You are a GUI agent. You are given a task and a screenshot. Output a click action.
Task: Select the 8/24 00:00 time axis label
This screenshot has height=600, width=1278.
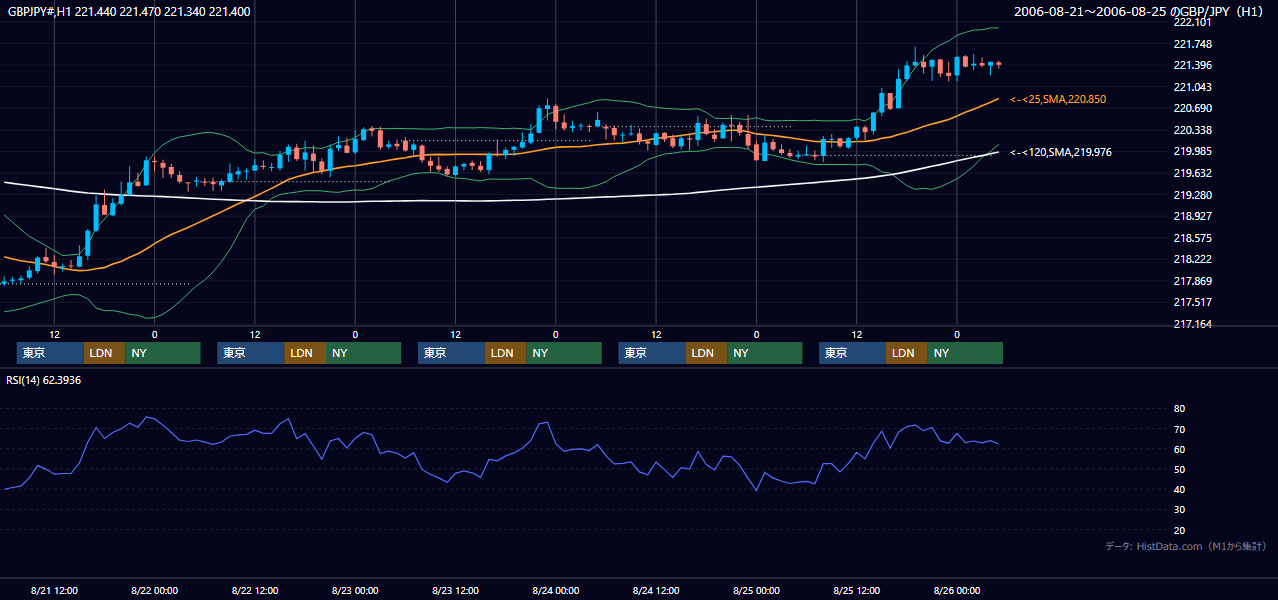[555, 590]
